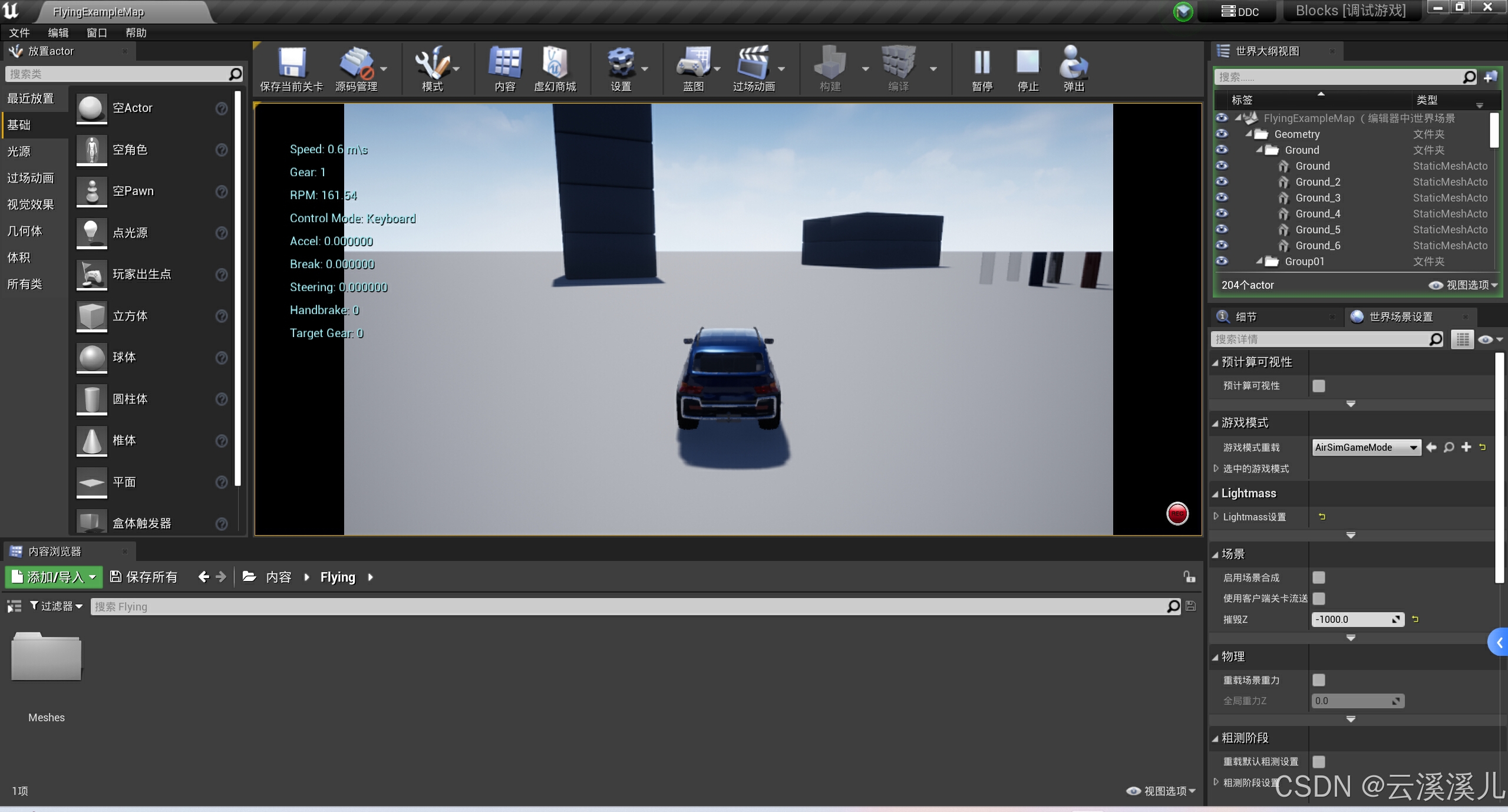Open the 编辑 menu
The image size is (1508, 812).
(58, 33)
